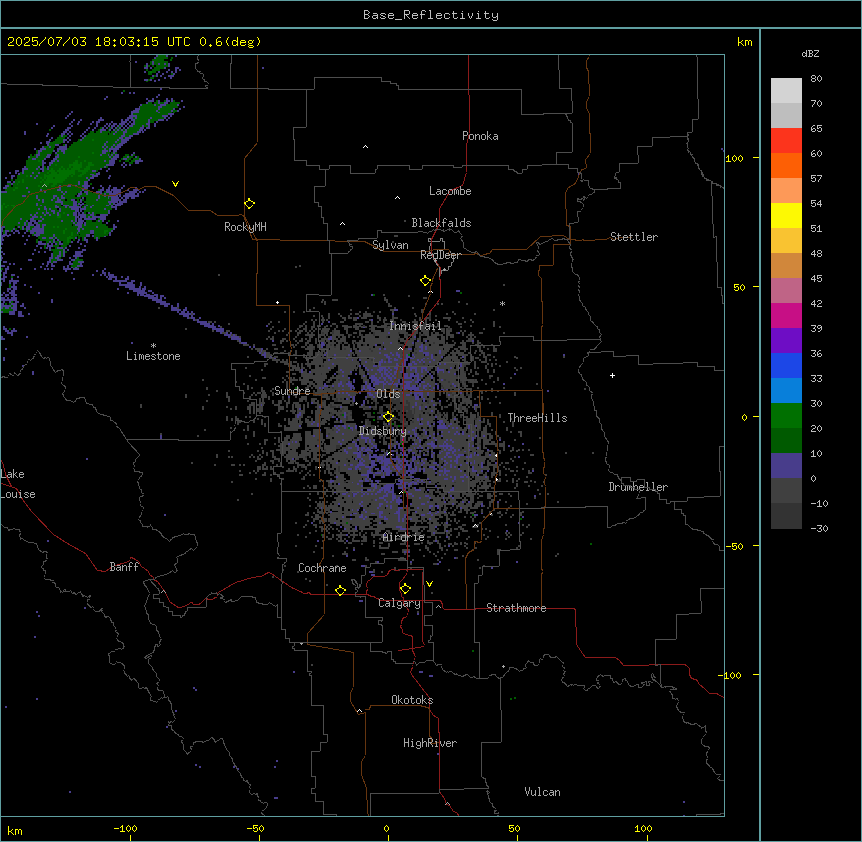Click the Innisfail city label
Image resolution: width=862 pixels, height=842 pixels.
[415, 326]
